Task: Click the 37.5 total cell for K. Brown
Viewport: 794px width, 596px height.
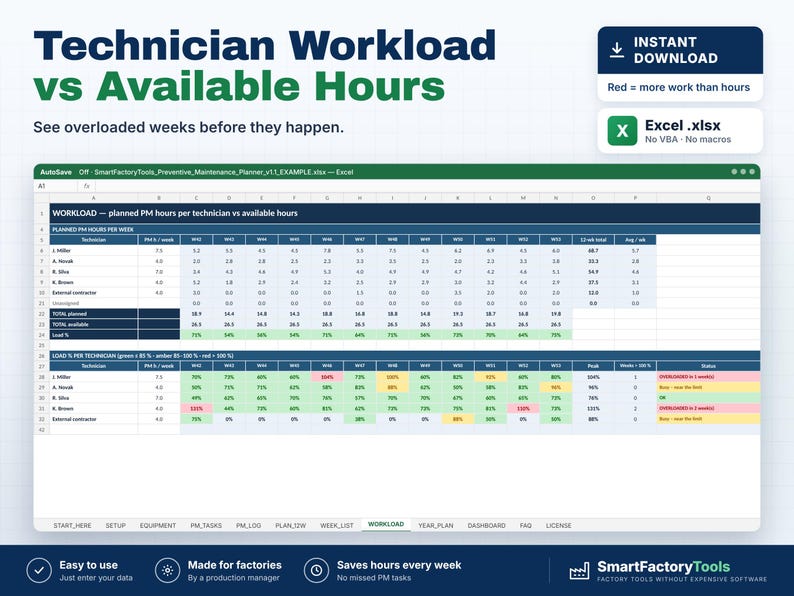Action: [x=593, y=283]
